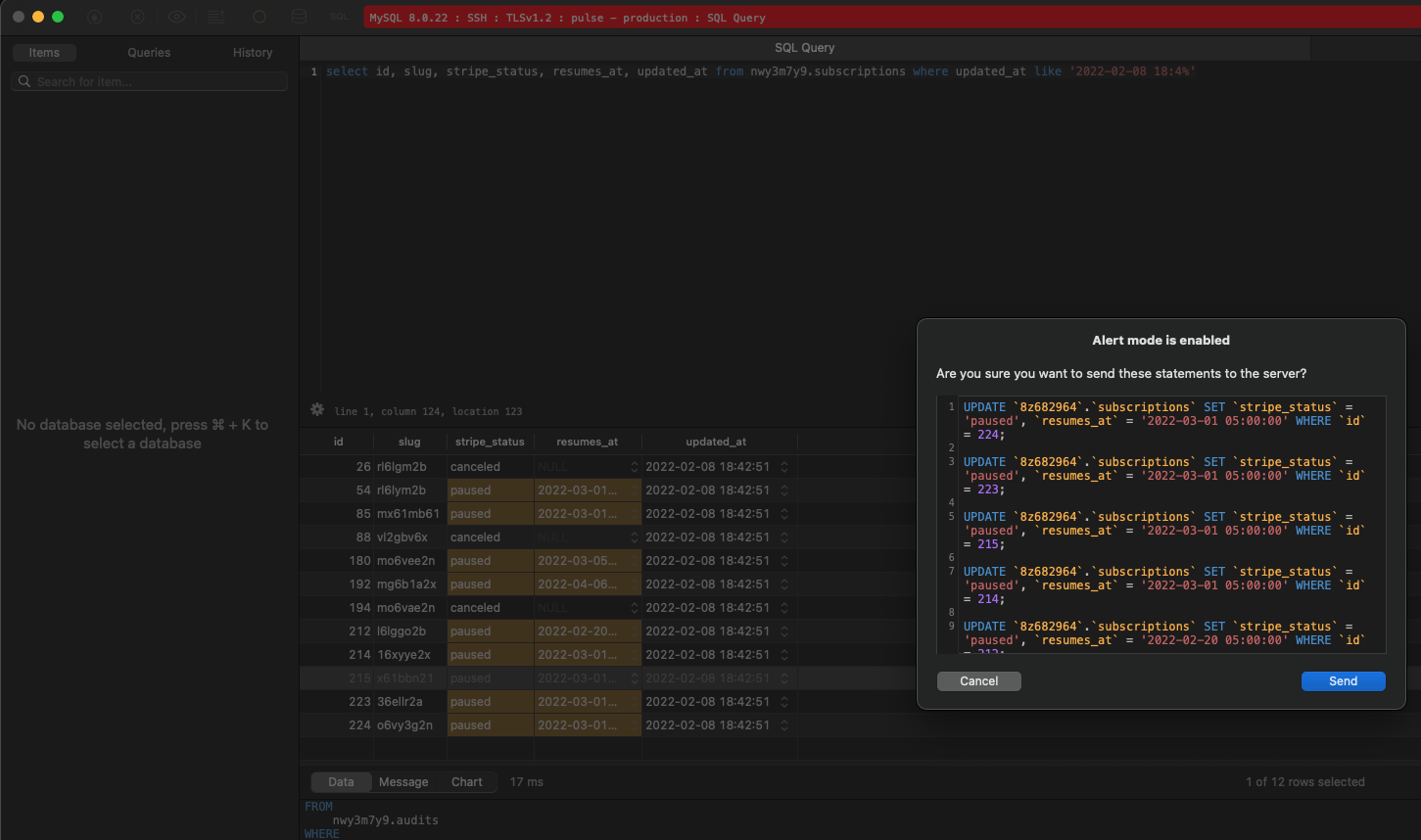Click the resumes_at stepper for row 192
Image resolution: width=1421 pixels, height=840 pixels.
point(635,583)
